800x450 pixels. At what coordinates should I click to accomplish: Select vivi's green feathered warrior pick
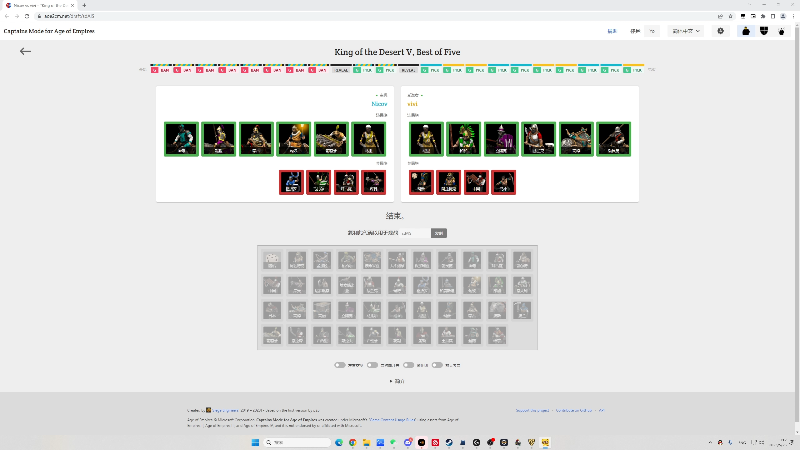(463, 139)
